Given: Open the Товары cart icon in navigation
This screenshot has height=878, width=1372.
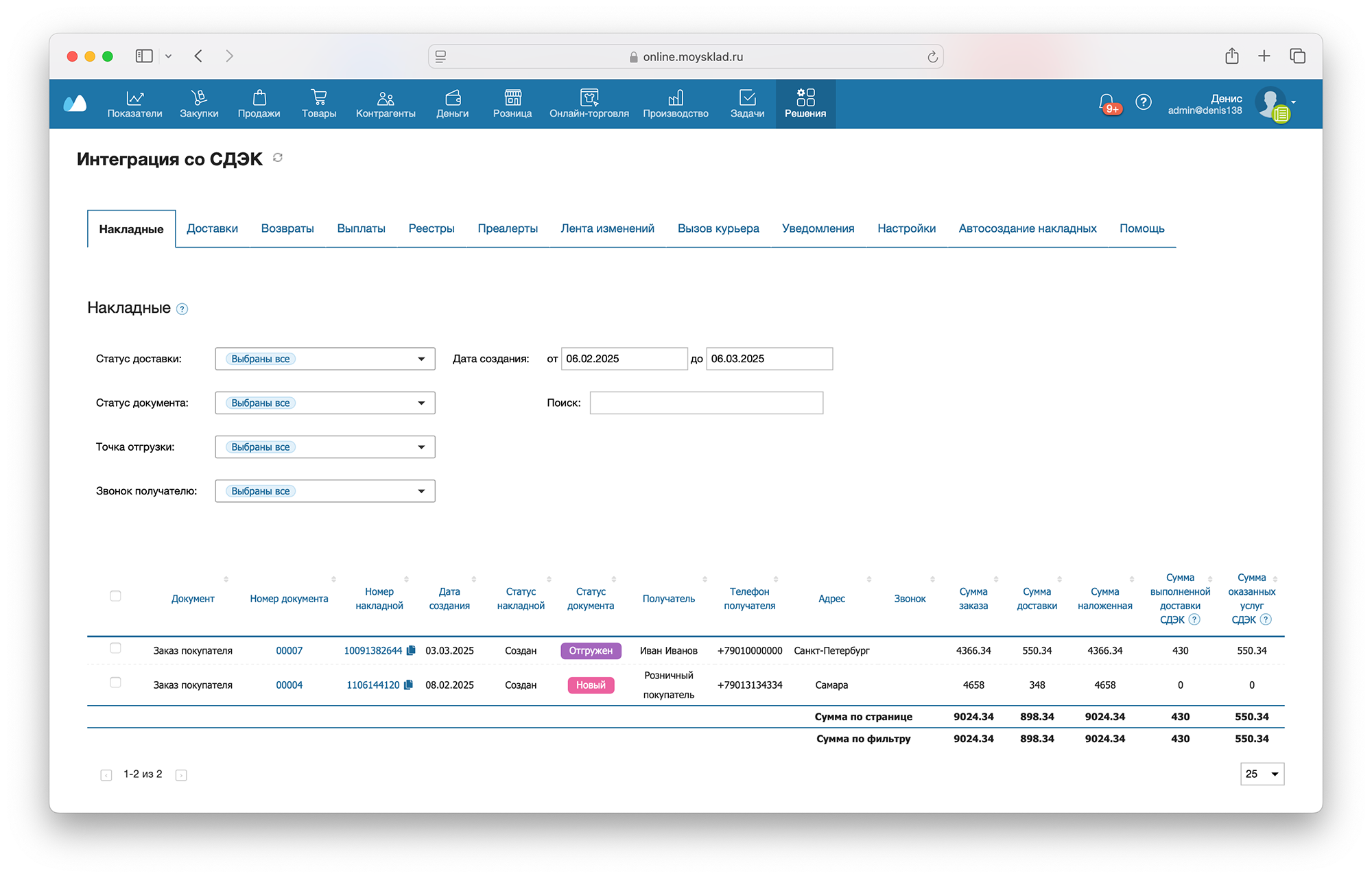Looking at the screenshot, I should coord(318,97).
